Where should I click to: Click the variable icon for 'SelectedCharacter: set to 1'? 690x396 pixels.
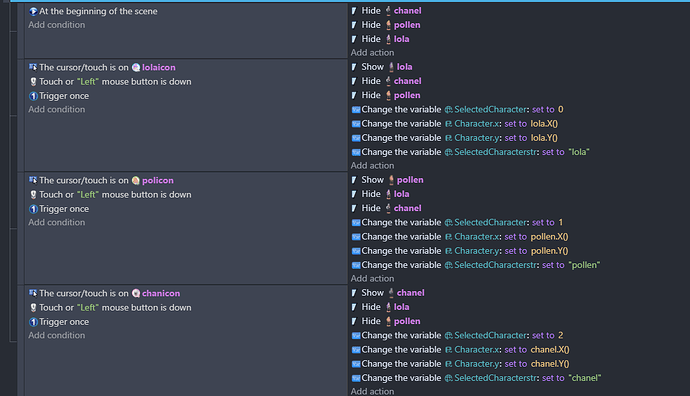(356, 223)
